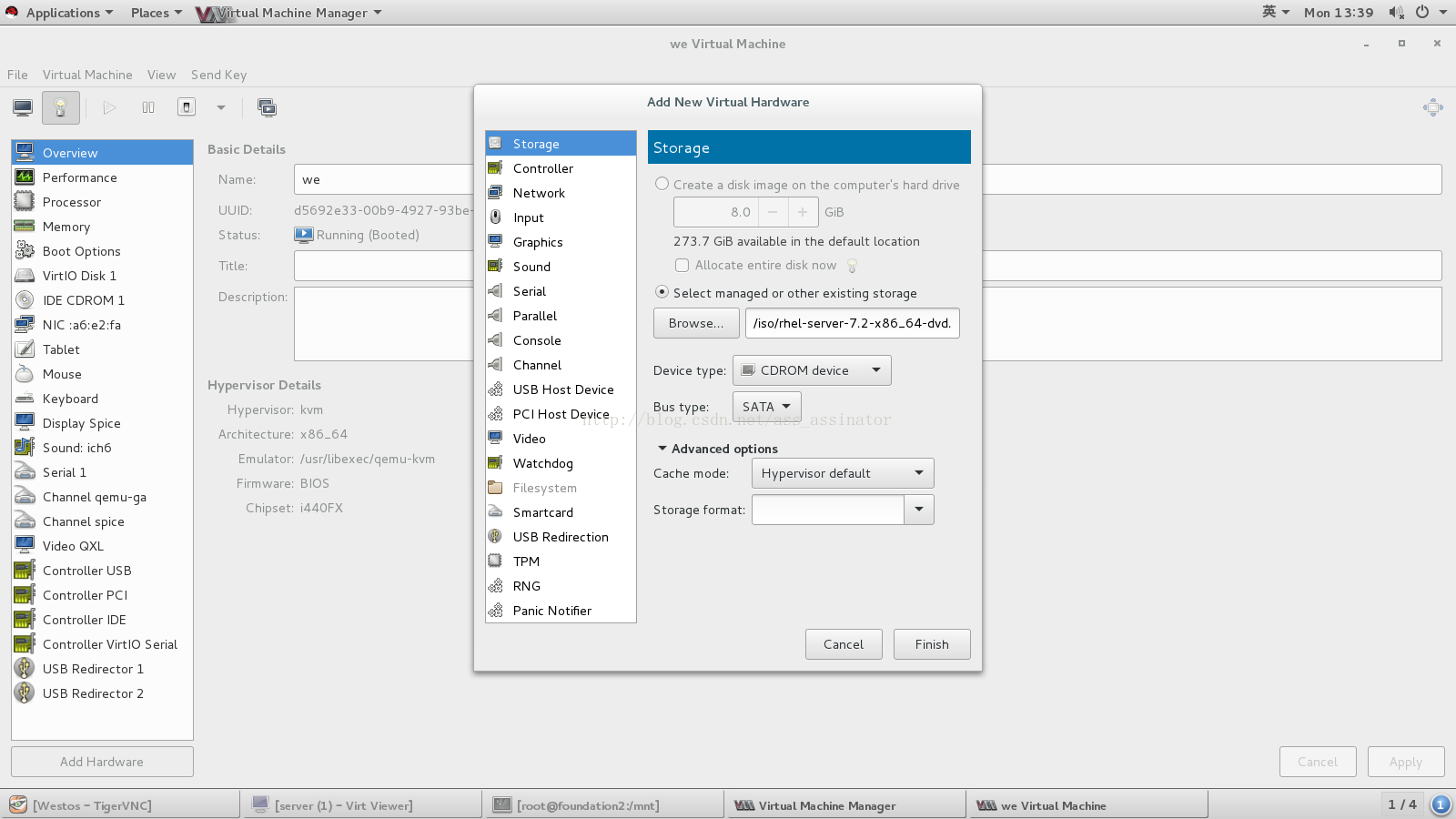Increase disk size with plus stepper
Screen dimensions: 1456x819
tap(803, 212)
